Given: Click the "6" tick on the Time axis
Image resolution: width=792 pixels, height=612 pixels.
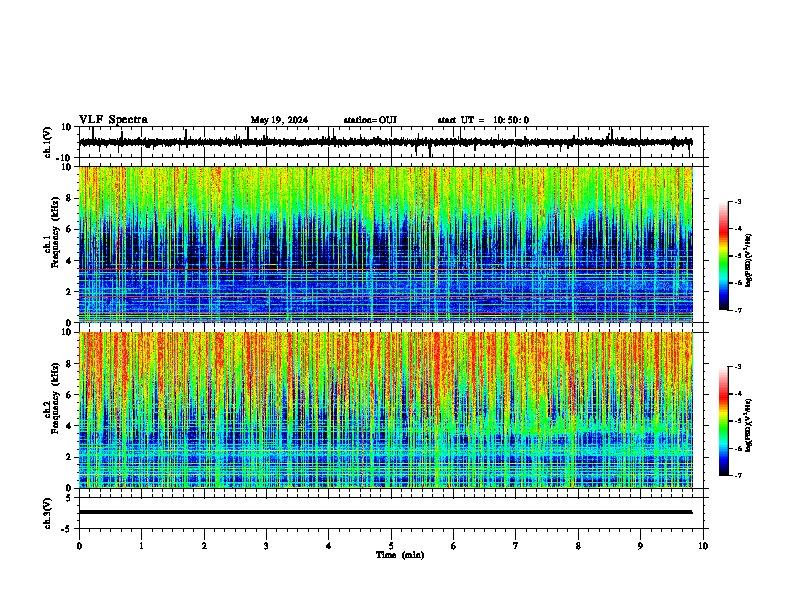Looking at the screenshot, I should pyautogui.click(x=454, y=546).
